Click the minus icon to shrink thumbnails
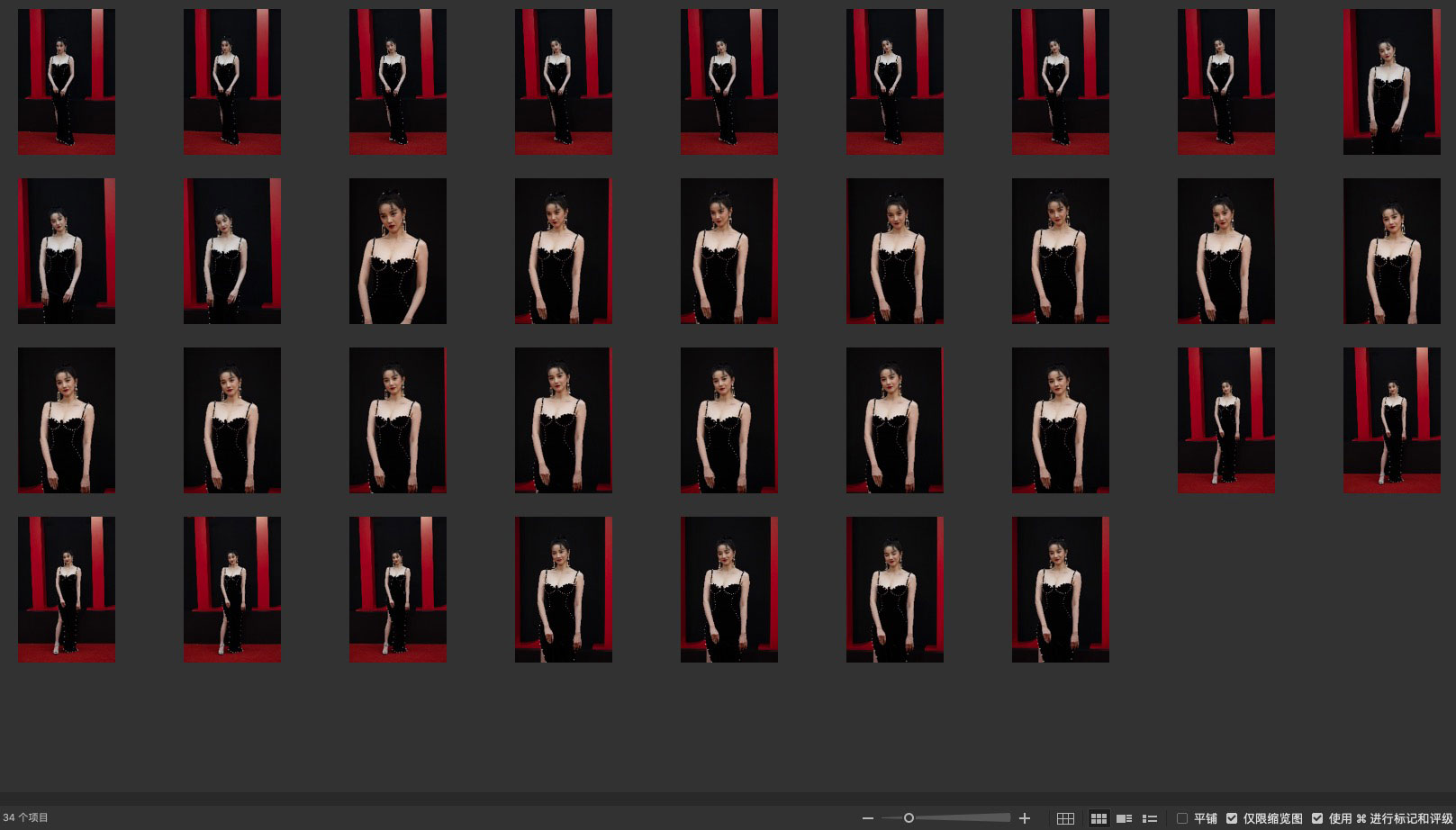Image resolution: width=1456 pixels, height=830 pixels. tap(867, 818)
